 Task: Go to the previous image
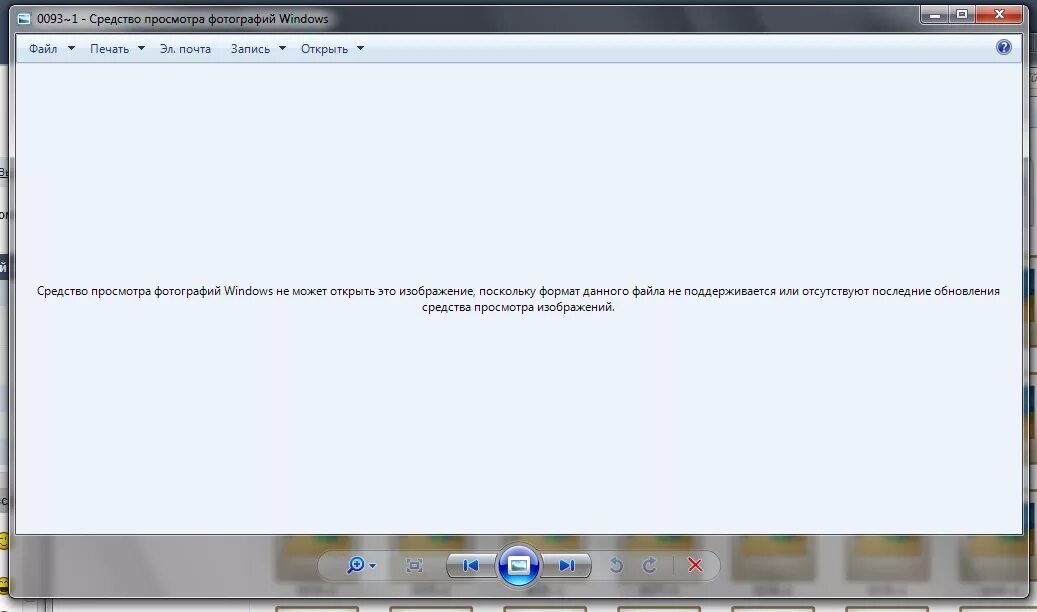(x=471, y=565)
